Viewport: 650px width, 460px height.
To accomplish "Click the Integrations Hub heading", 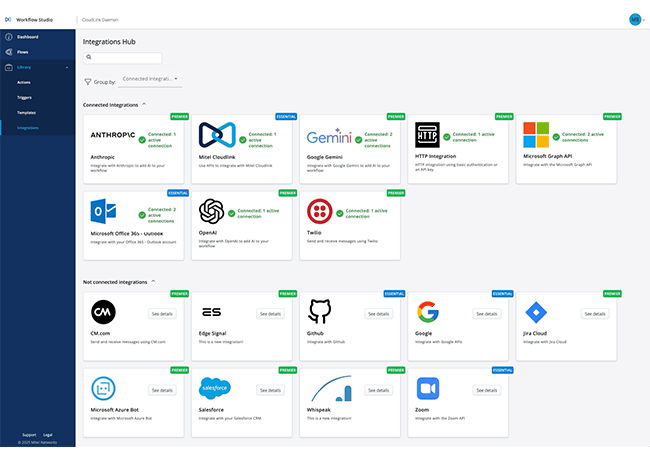I will [109, 42].
